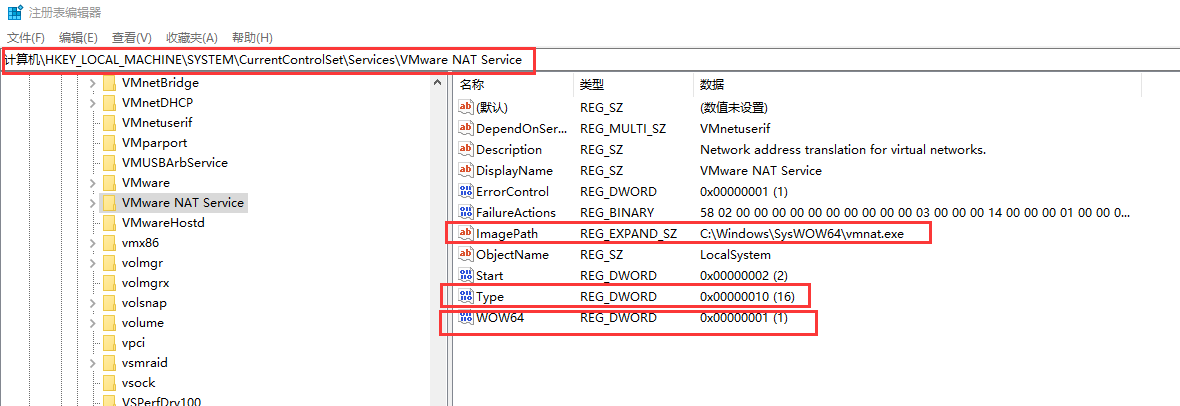Select the vsock folder icon
1180x406 pixels.
pyautogui.click(x=108, y=383)
